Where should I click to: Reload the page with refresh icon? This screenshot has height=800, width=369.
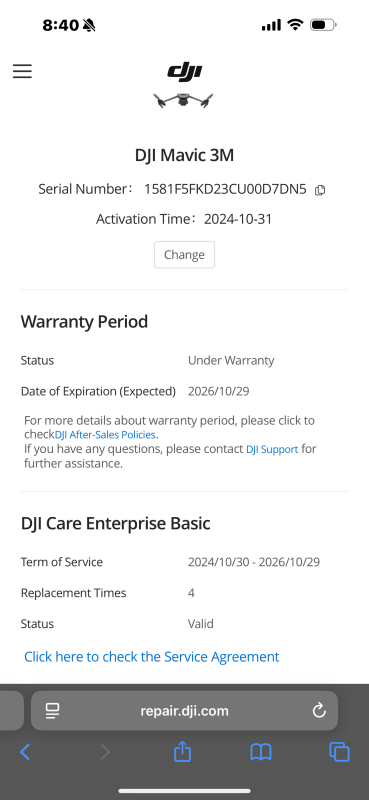point(319,710)
